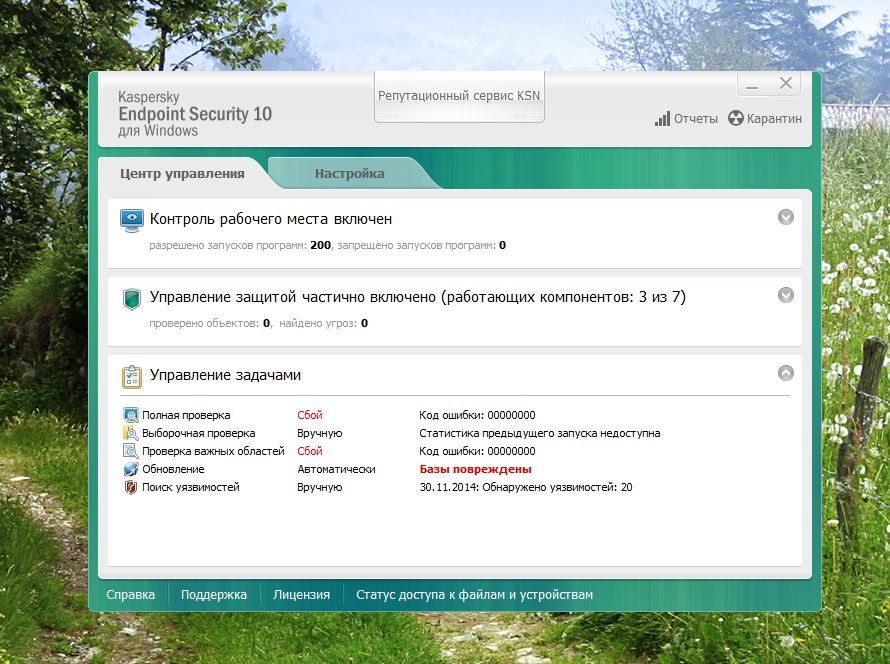This screenshot has height=664, width=890.
Task: Open the Quarantine radiation icon
Action: coord(736,118)
